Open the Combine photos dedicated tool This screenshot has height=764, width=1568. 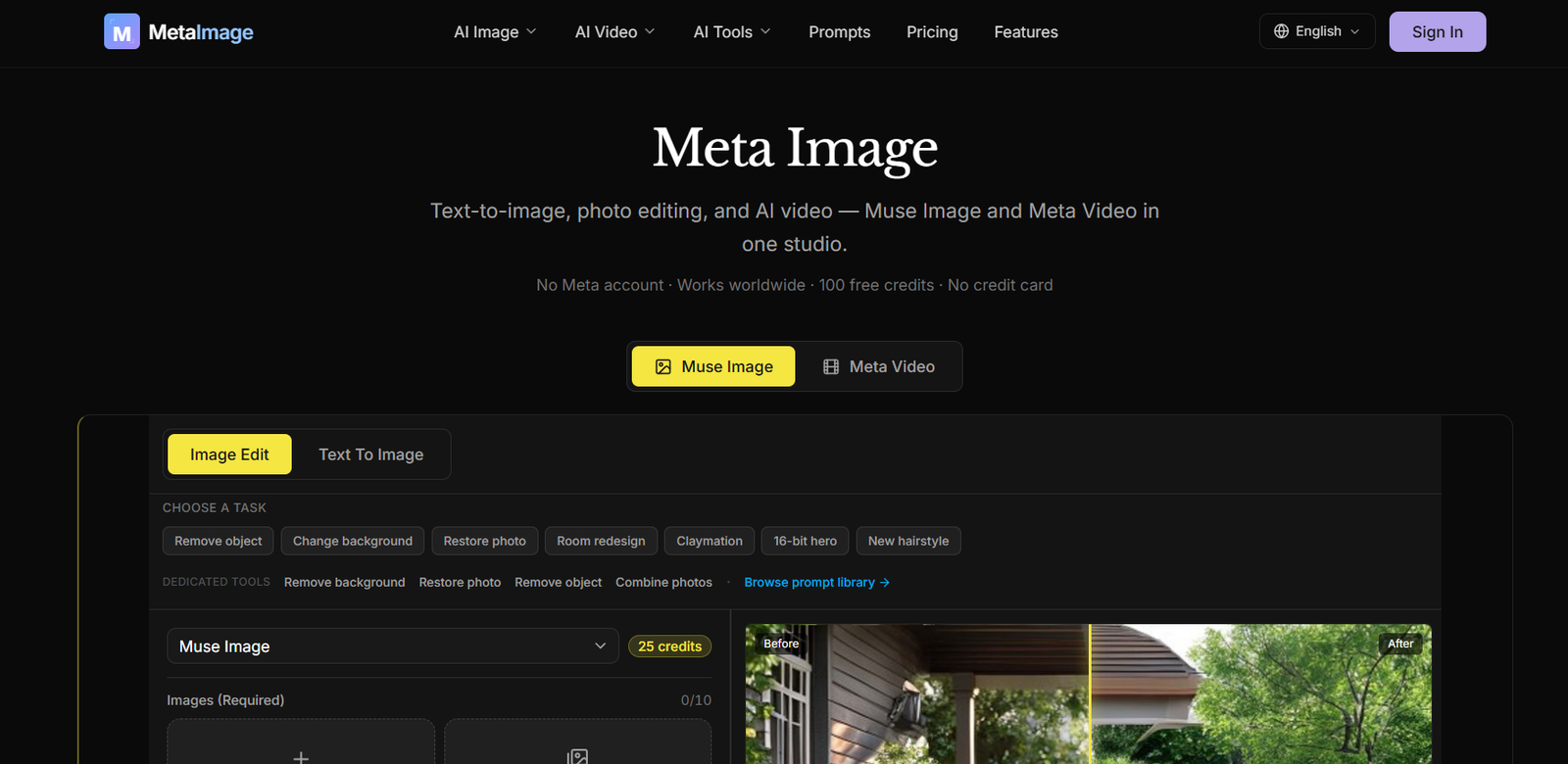[664, 582]
